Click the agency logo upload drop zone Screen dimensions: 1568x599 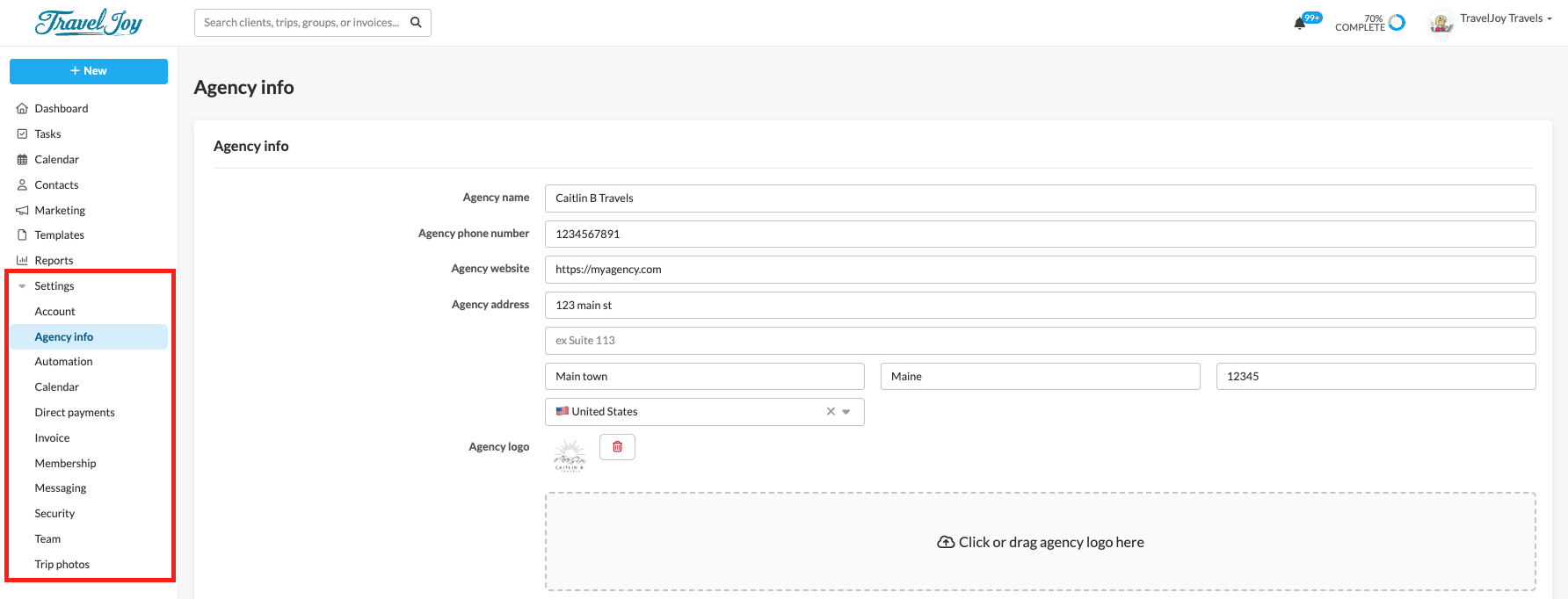pos(1041,542)
